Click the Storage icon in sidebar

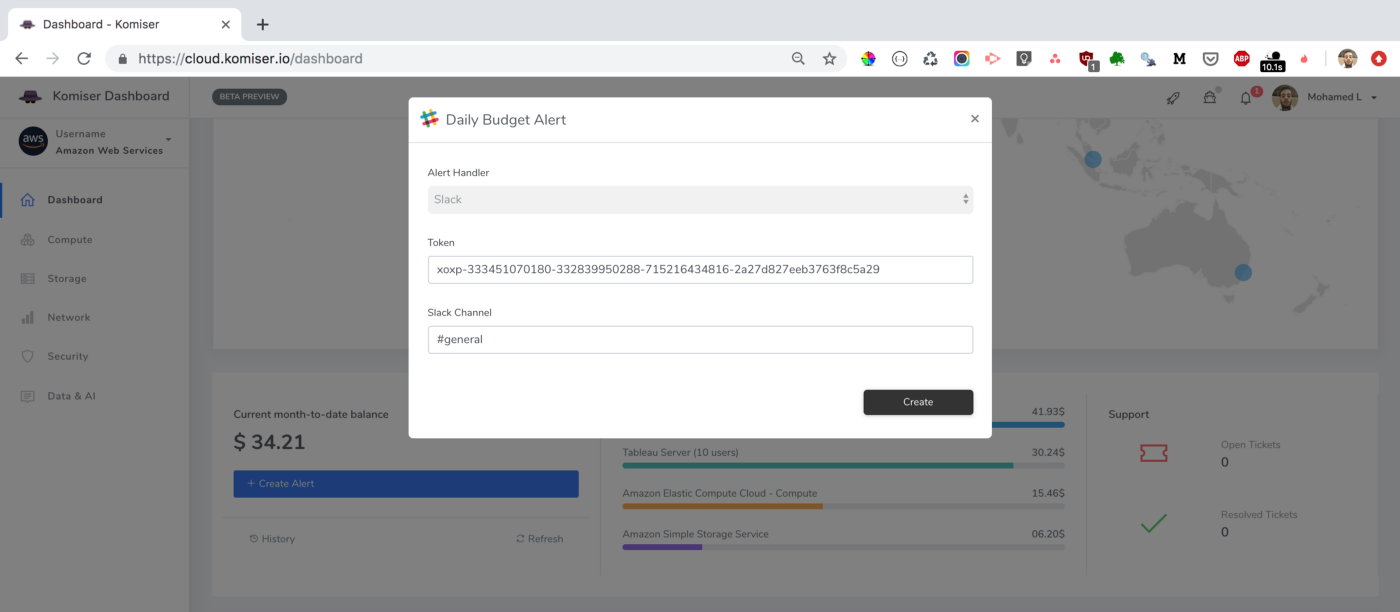click(x=28, y=278)
